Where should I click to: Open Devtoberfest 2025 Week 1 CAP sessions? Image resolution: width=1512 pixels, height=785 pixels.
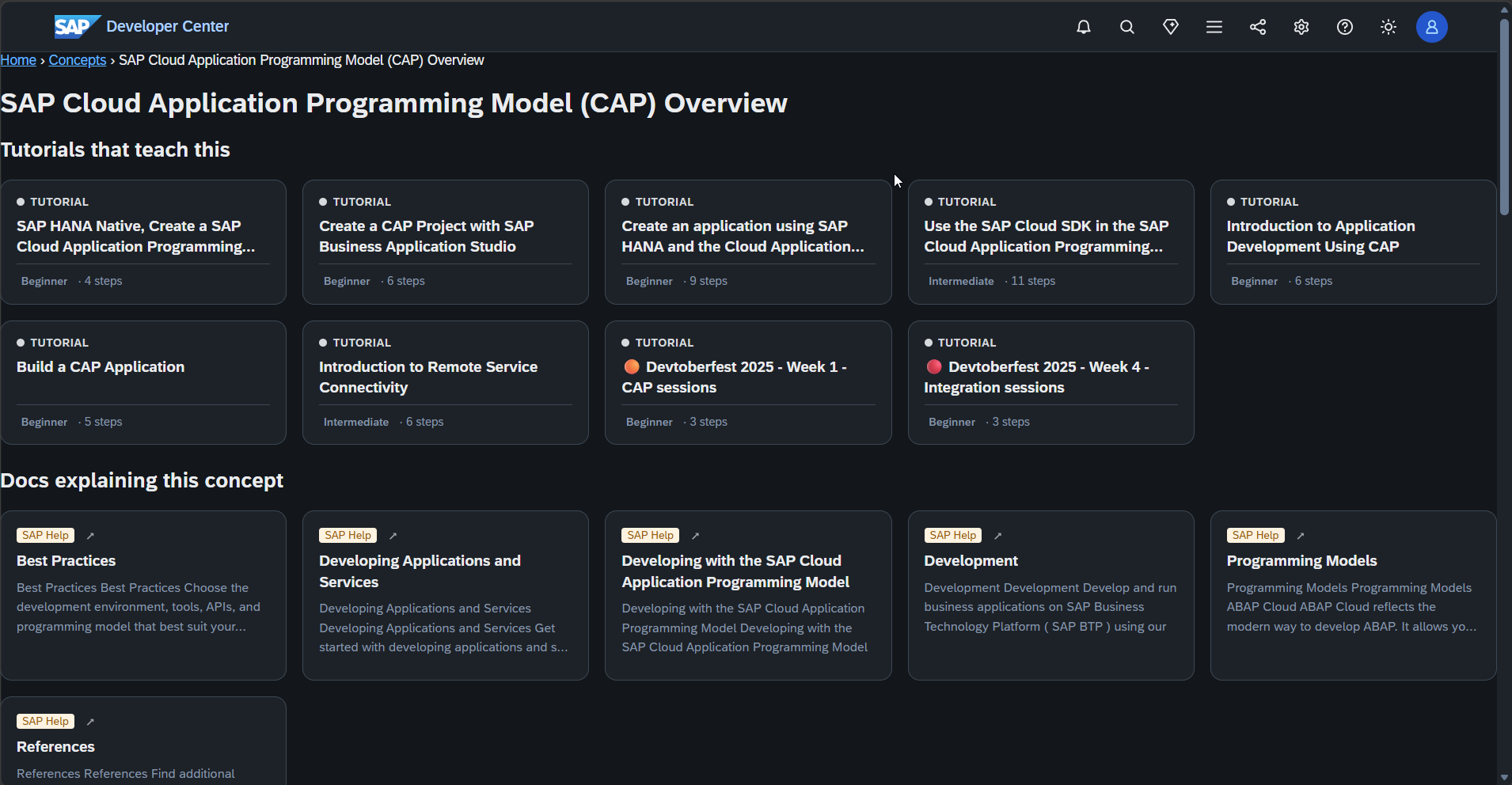[735, 377]
